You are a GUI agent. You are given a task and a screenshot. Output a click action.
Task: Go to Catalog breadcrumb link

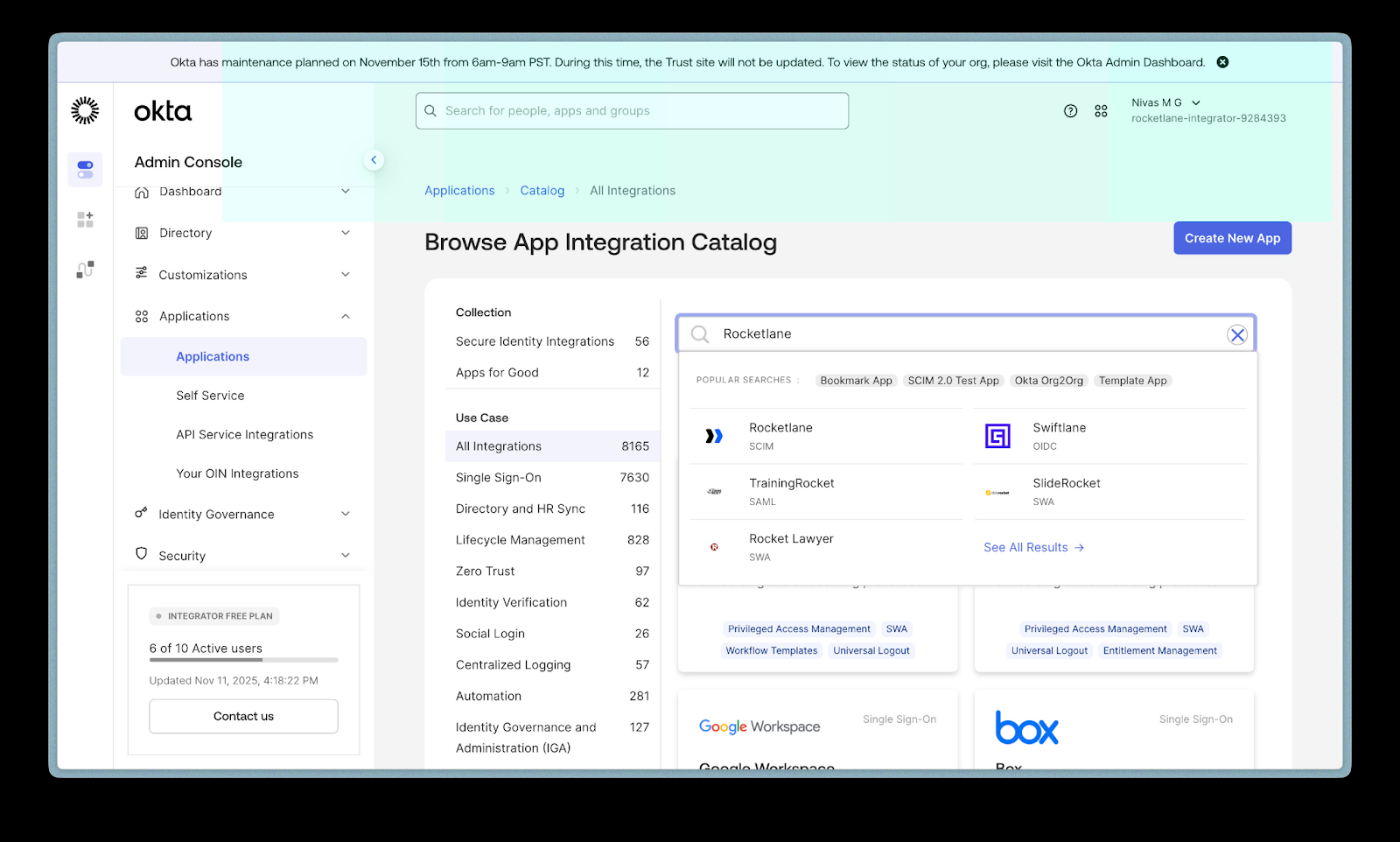click(x=542, y=191)
